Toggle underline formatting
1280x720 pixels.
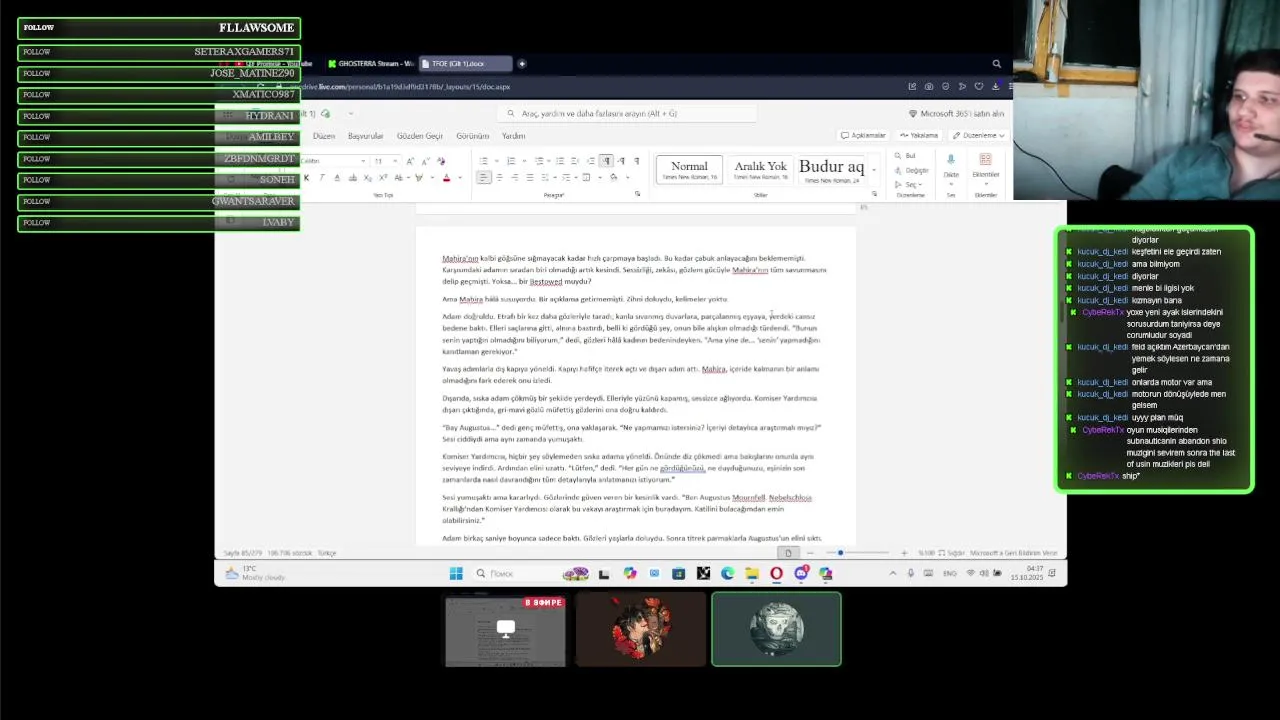[x=337, y=177]
